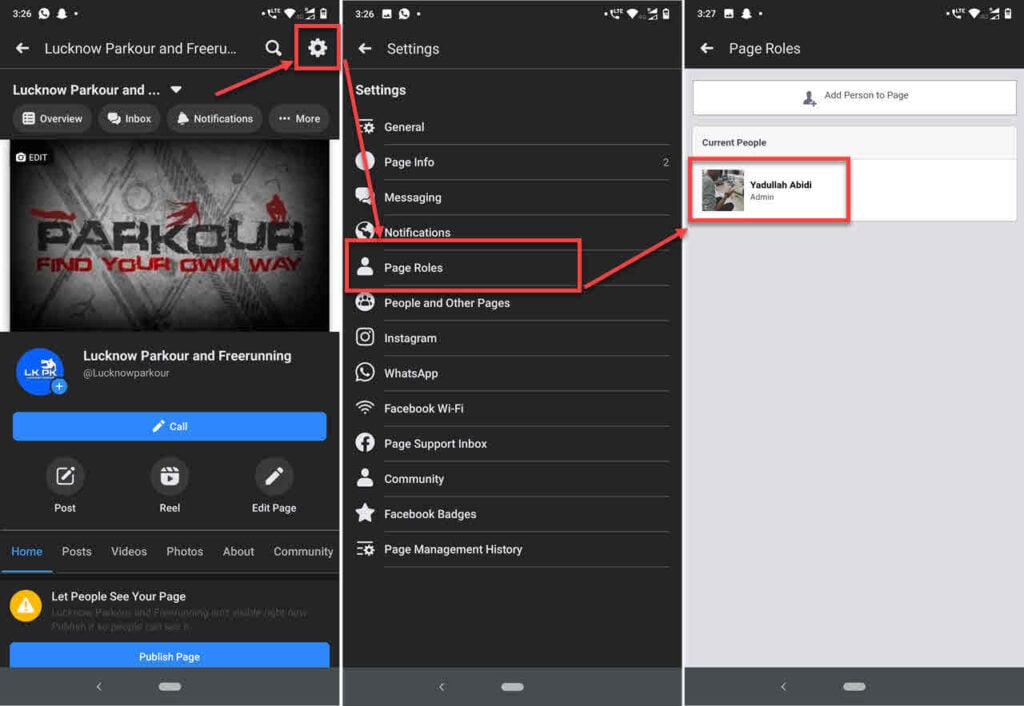Viewport: 1024px width, 706px height.
Task: Tap Android back on Page Roles screen
Action: pos(783,686)
